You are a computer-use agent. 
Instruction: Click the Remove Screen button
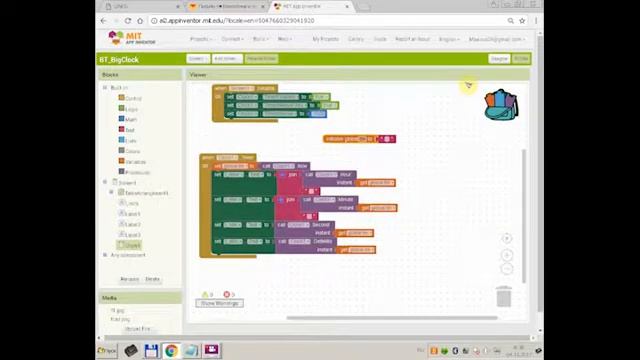261,59
